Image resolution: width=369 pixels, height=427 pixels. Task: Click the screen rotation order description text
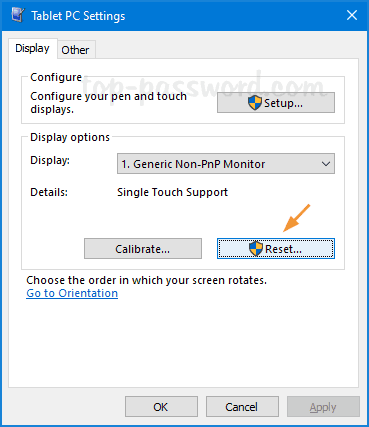[x=146, y=280]
